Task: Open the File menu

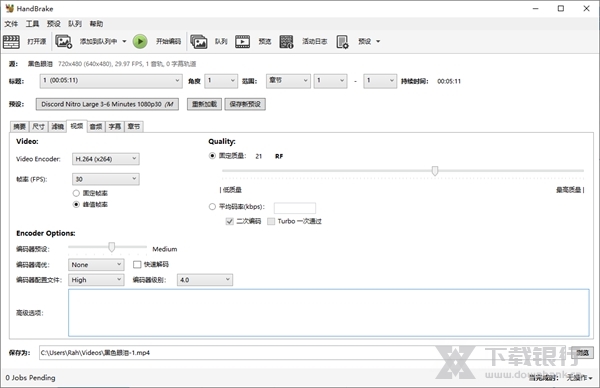Action: point(11,24)
